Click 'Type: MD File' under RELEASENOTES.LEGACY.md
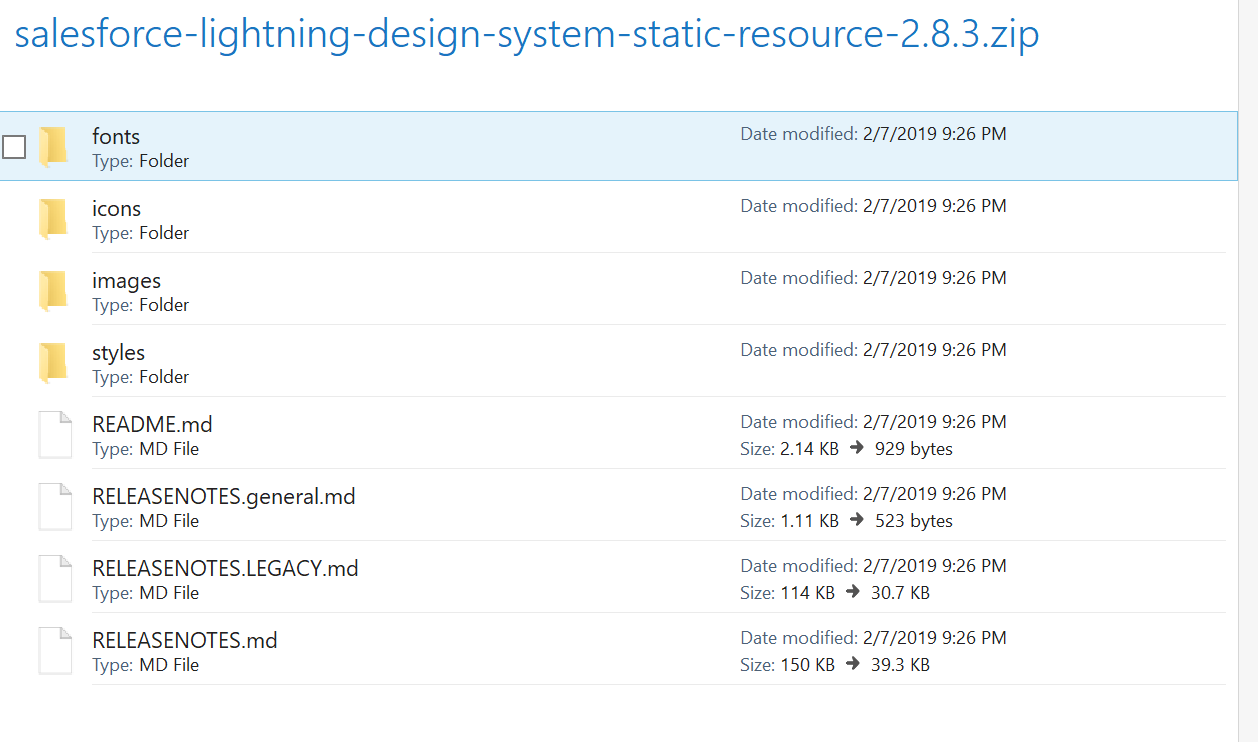1258x742 pixels. pyautogui.click(x=146, y=593)
